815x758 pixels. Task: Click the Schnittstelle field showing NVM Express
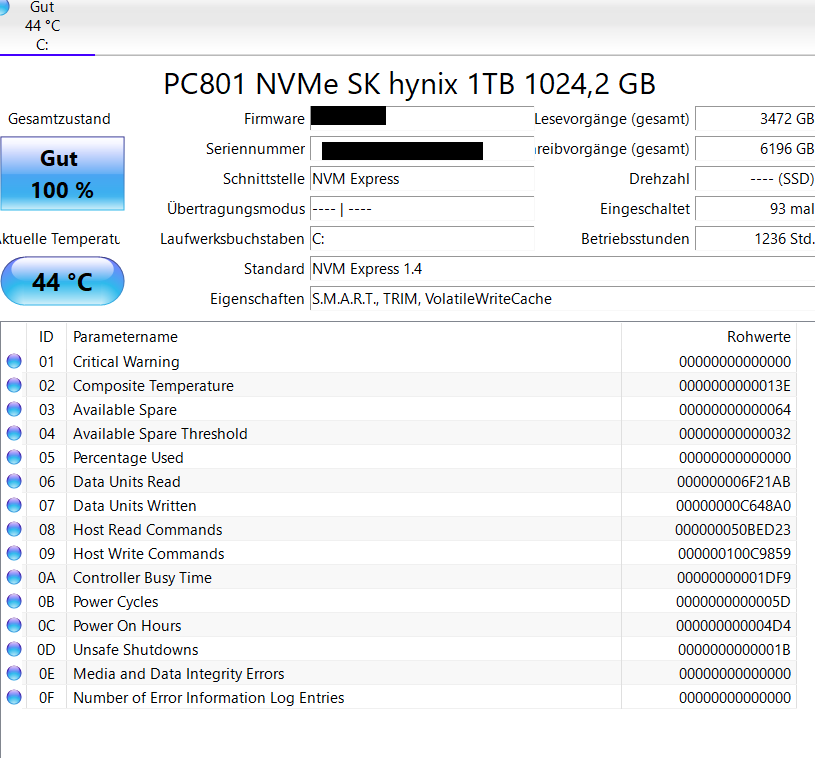pyautogui.click(x=422, y=179)
